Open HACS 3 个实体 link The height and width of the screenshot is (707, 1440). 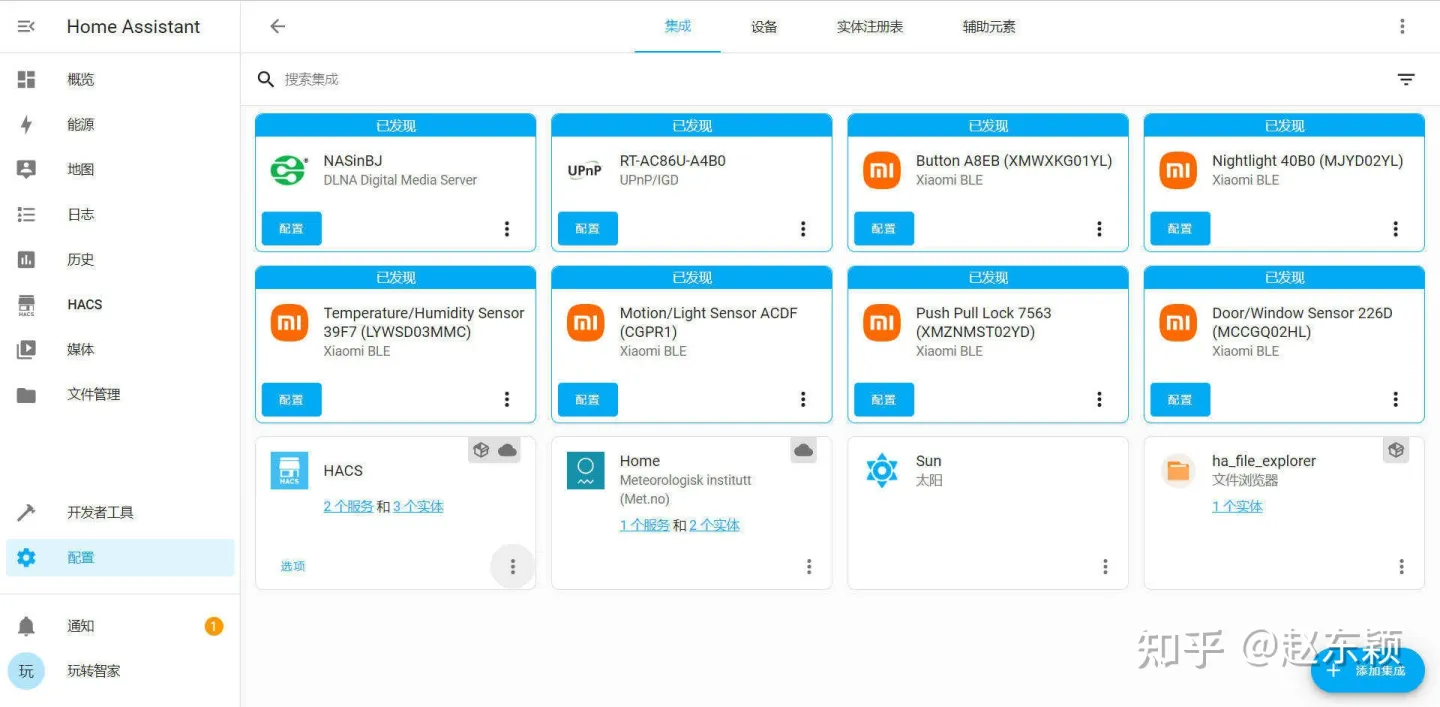coord(418,507)
